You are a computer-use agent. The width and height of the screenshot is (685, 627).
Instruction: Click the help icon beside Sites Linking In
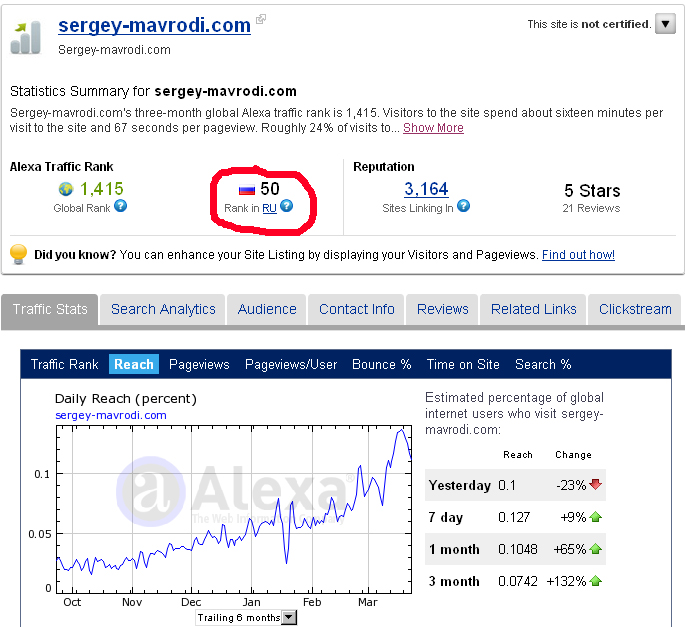coord(463,207)
